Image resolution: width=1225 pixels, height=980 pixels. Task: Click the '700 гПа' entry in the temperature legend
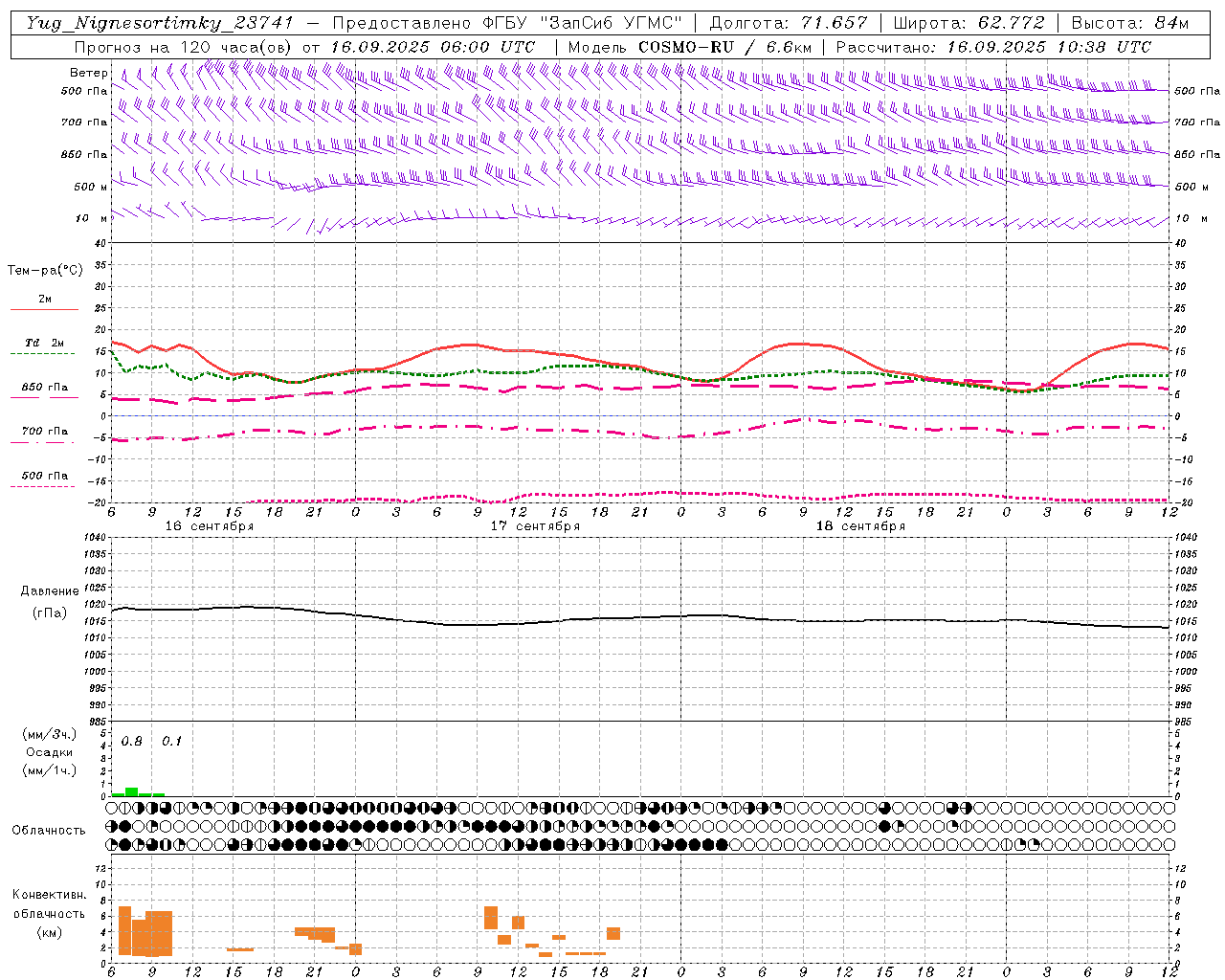point(45,431)
